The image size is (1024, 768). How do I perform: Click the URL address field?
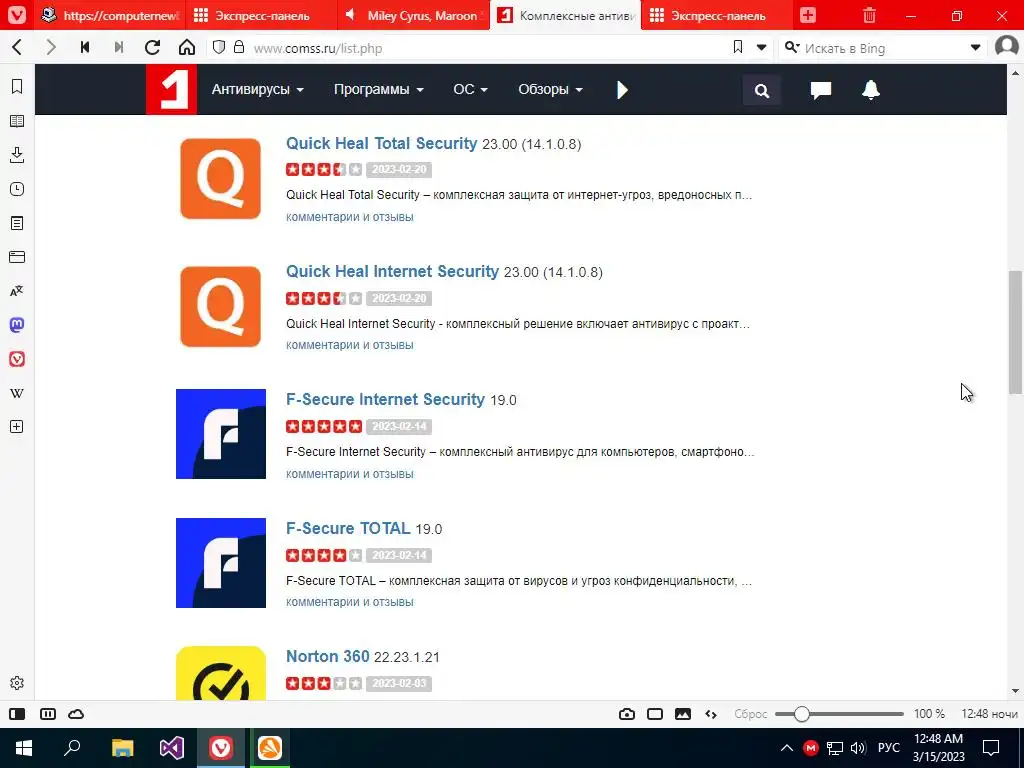487,48
